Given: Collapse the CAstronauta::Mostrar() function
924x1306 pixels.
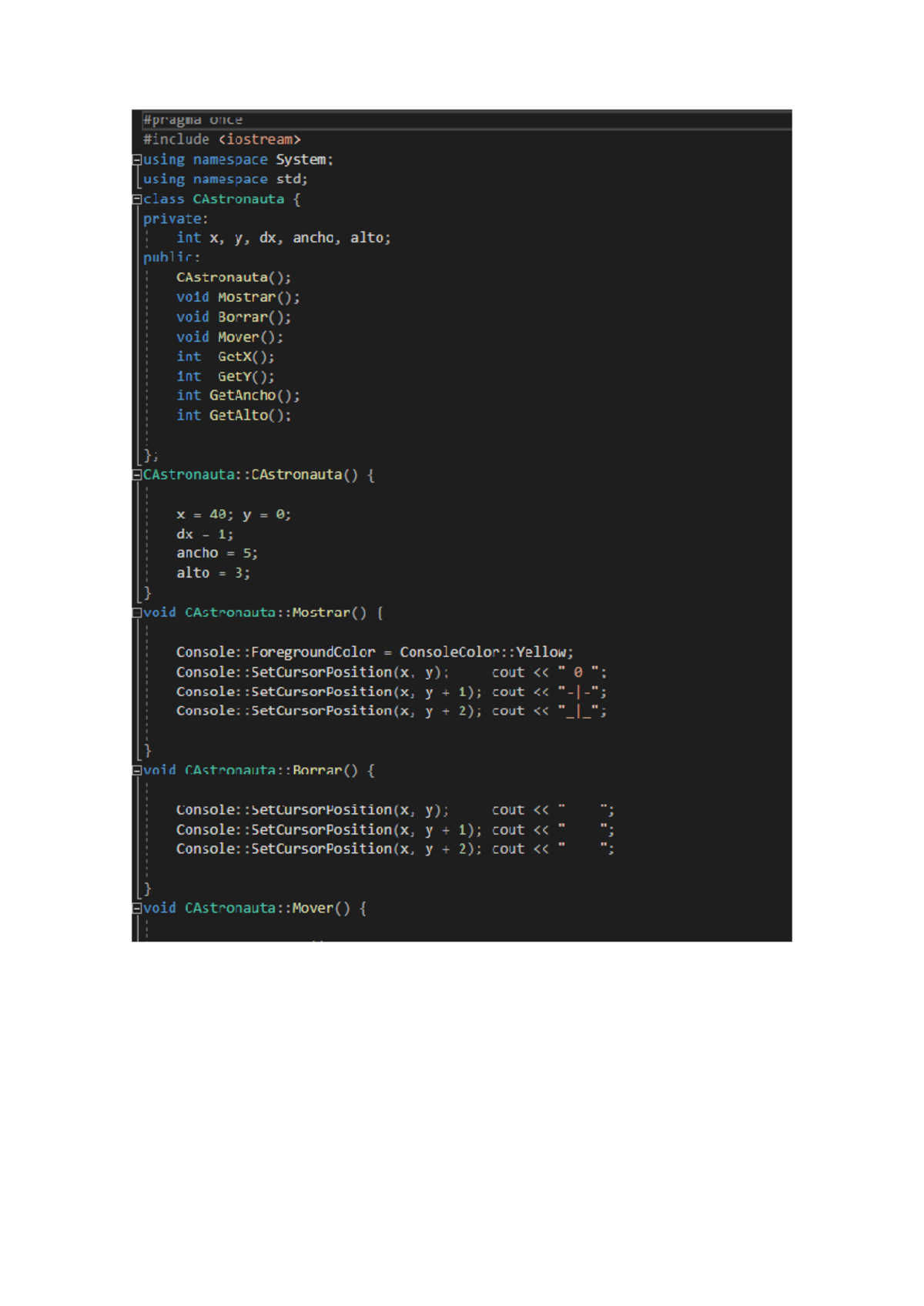Looking at the screenshot, I should tap(137, 613).
